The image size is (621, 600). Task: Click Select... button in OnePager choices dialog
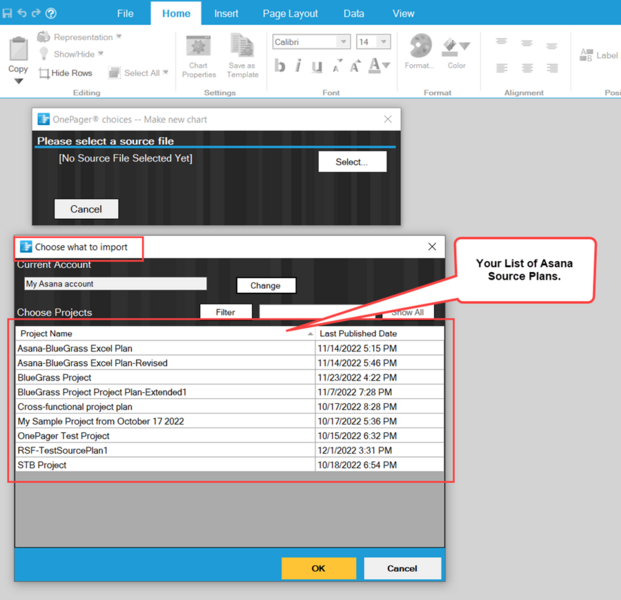(352, 162)
